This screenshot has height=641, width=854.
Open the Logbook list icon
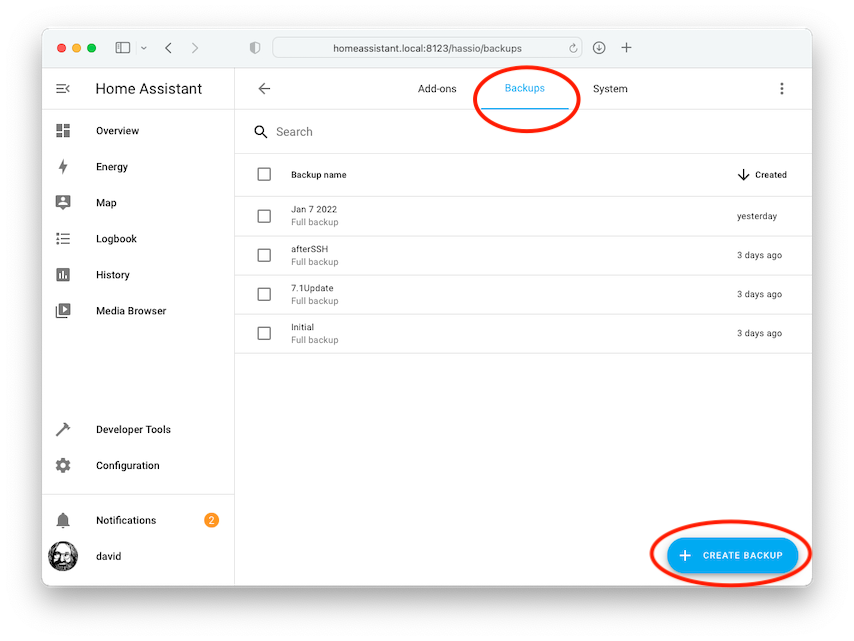(63, 239)
